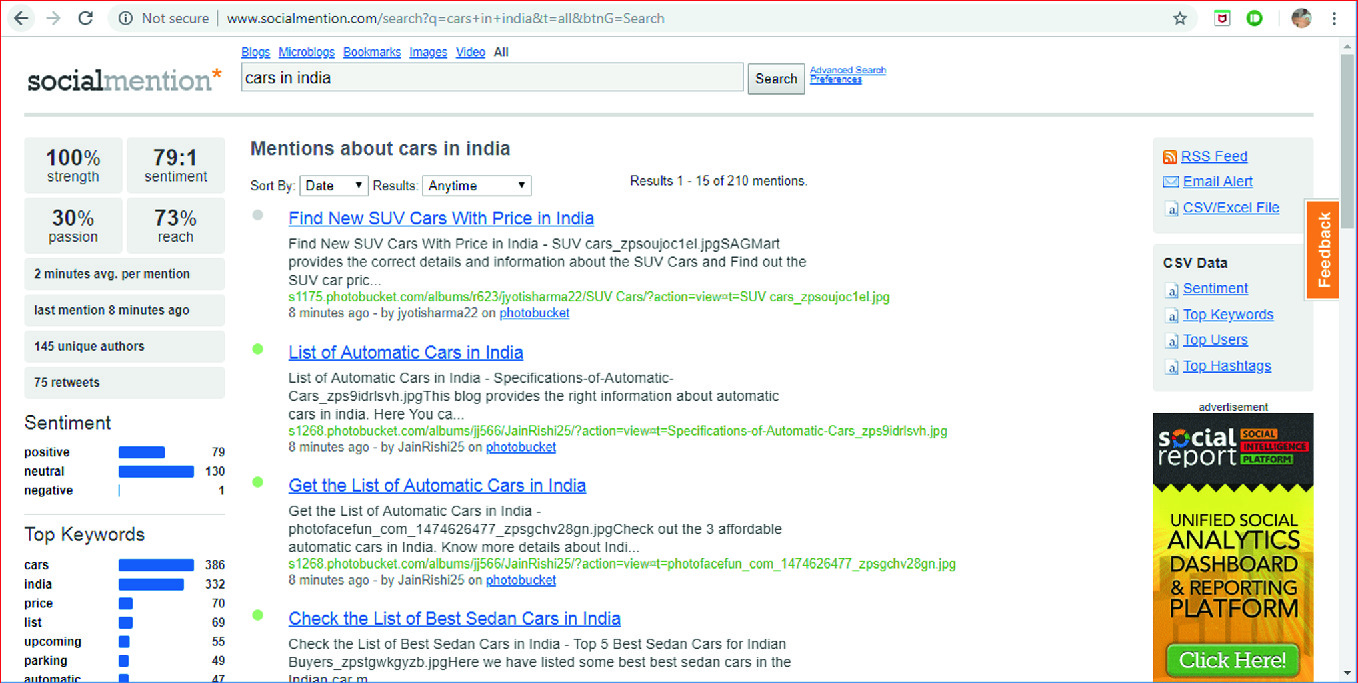
Task: Click the Top Users CSV file icon
Action: [1172, 341]
